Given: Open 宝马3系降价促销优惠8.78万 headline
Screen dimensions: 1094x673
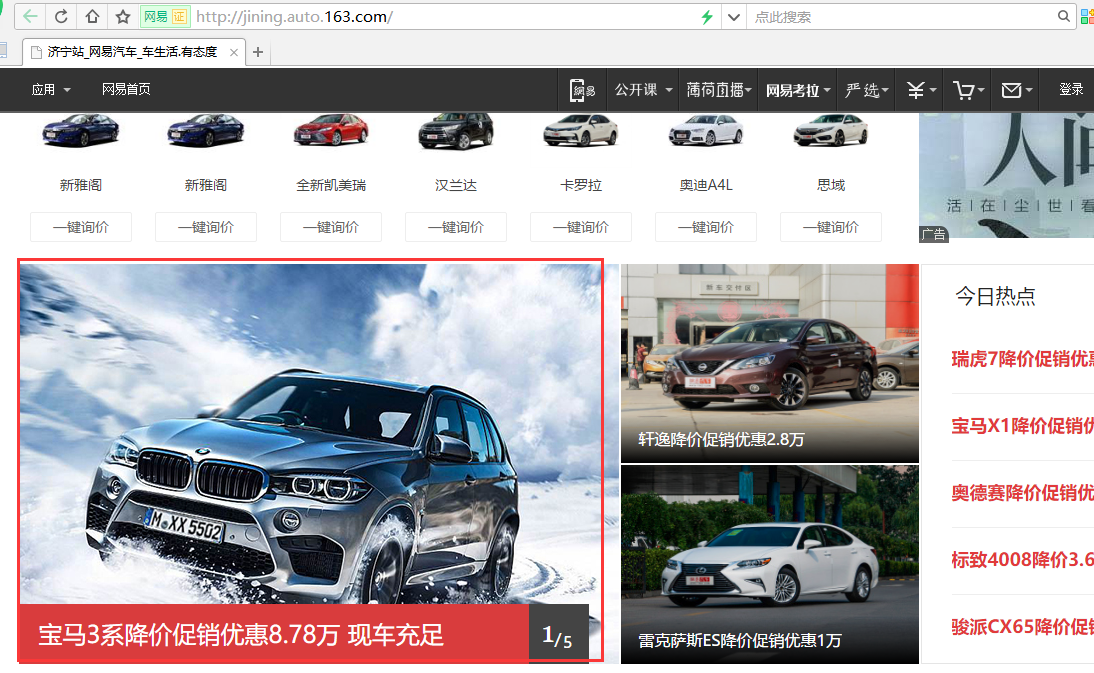Looking at the screenshot, I should (241, 635).
